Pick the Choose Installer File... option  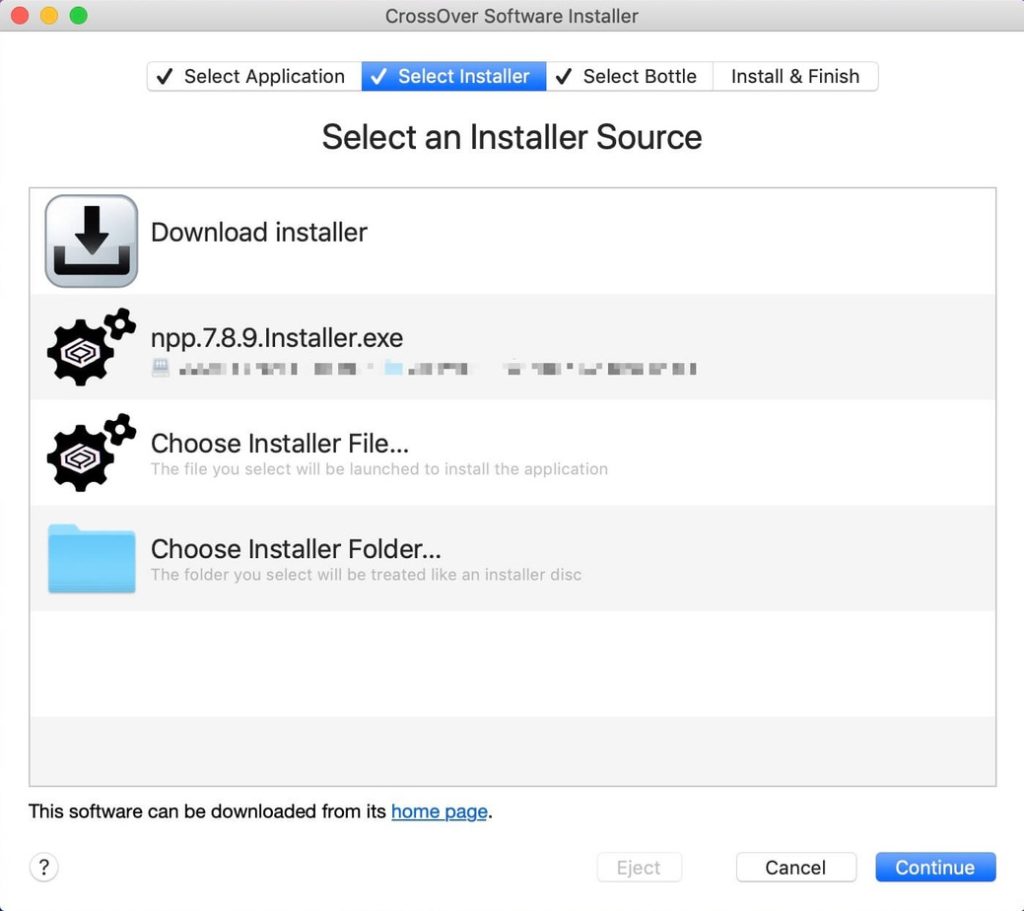513,453
